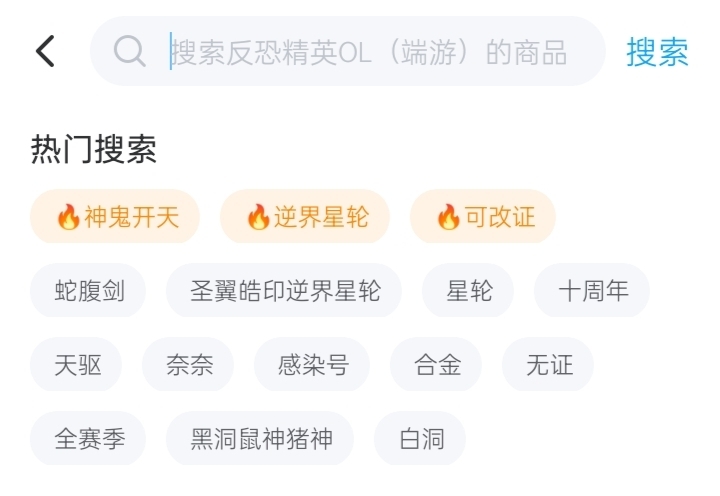Tap the 奈奈 search tag
720x496 pixels.
189,365
